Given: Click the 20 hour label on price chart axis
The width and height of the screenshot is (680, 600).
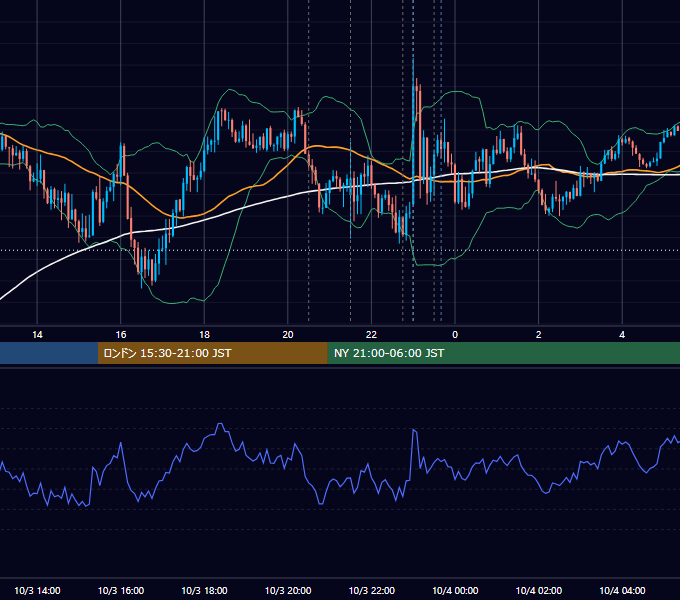Looking at the screenshot, I should pos(288,335).
